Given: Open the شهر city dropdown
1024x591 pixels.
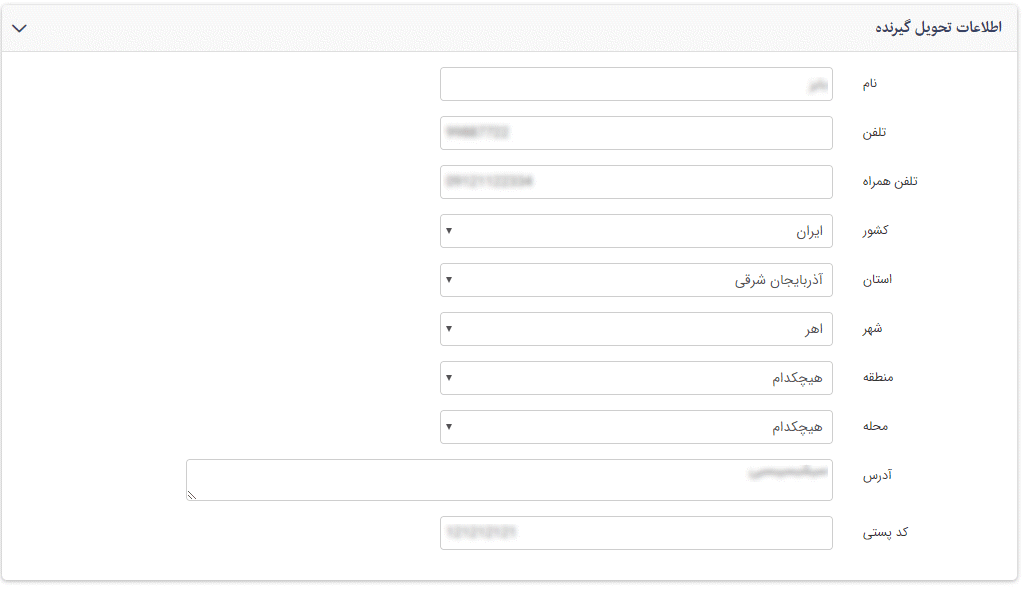Looking at the screenshot, I should coord(636,329).
